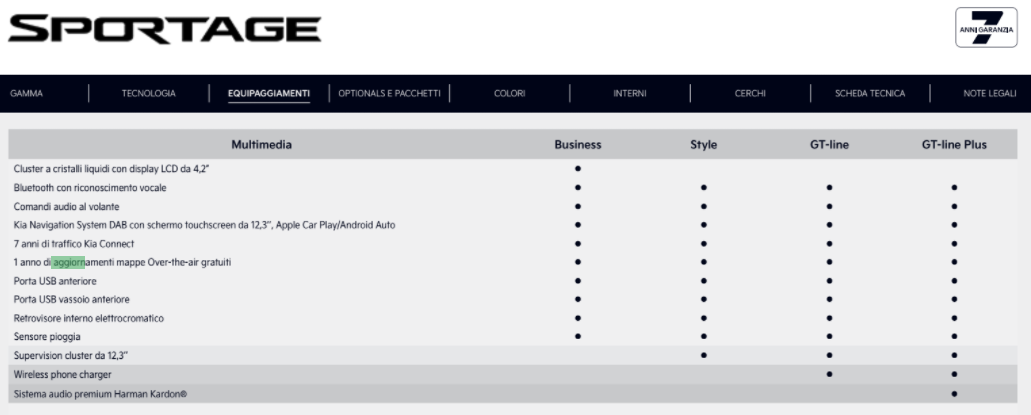
Task: Open the Interni tab
Action: tap(630, 93)
